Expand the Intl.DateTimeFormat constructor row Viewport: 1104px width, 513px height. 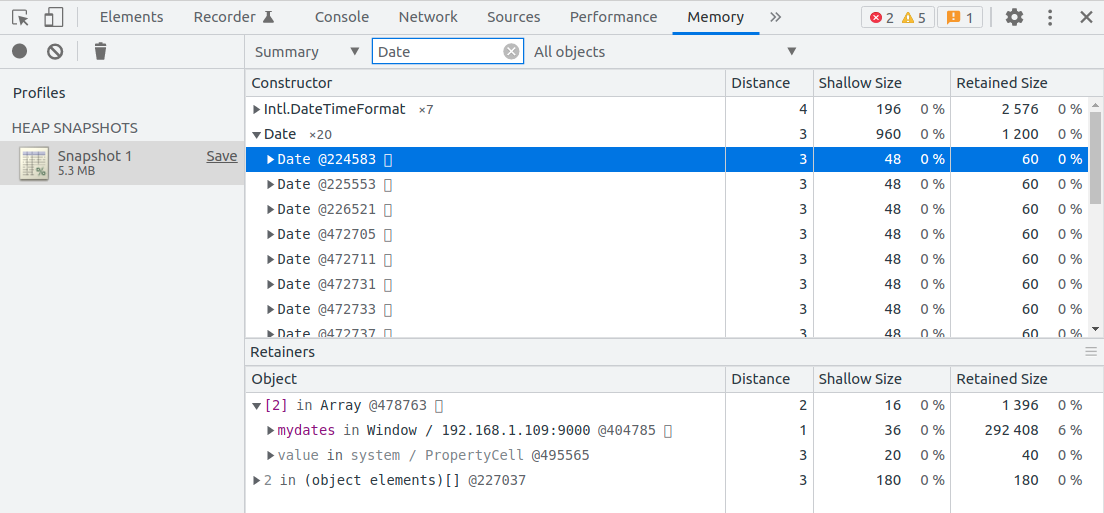(x=257, y=109)
